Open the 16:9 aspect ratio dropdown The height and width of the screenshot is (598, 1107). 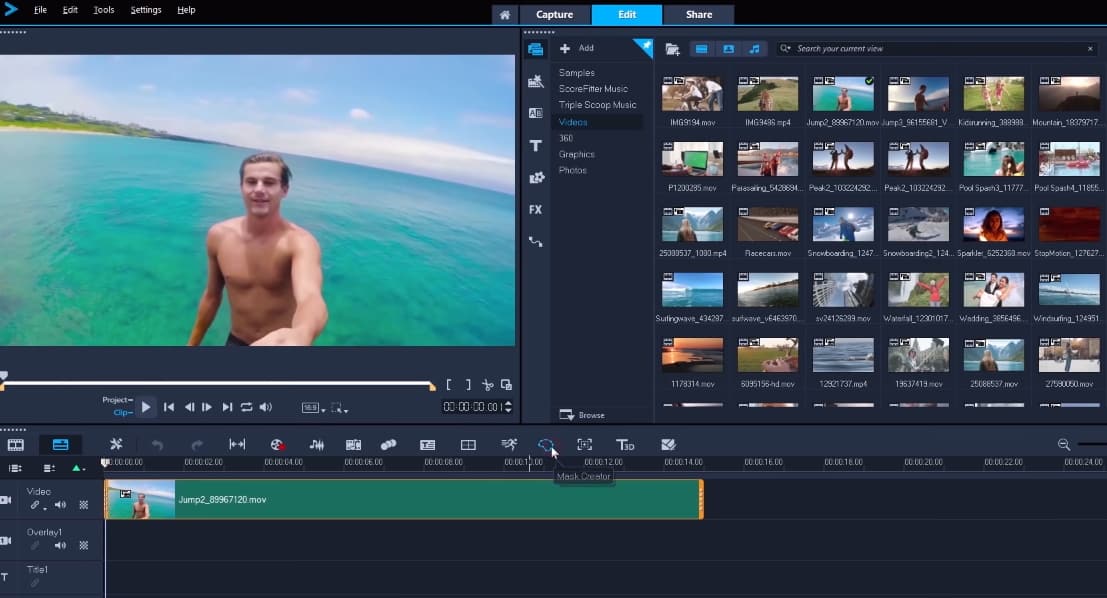coord(311,408)
